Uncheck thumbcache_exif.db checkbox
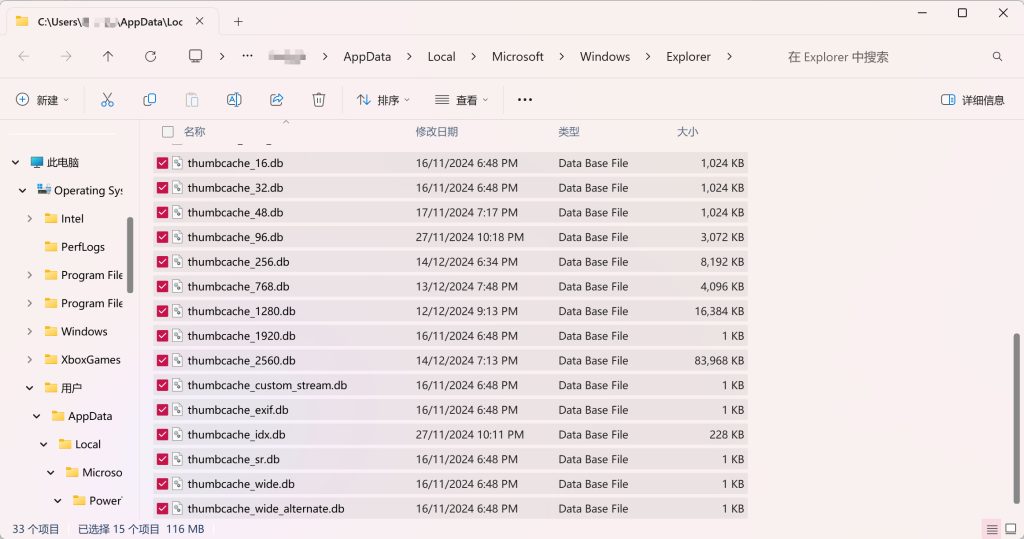Screen dimensions: 1024x539 pyautogui.click(x=163, y=410)
